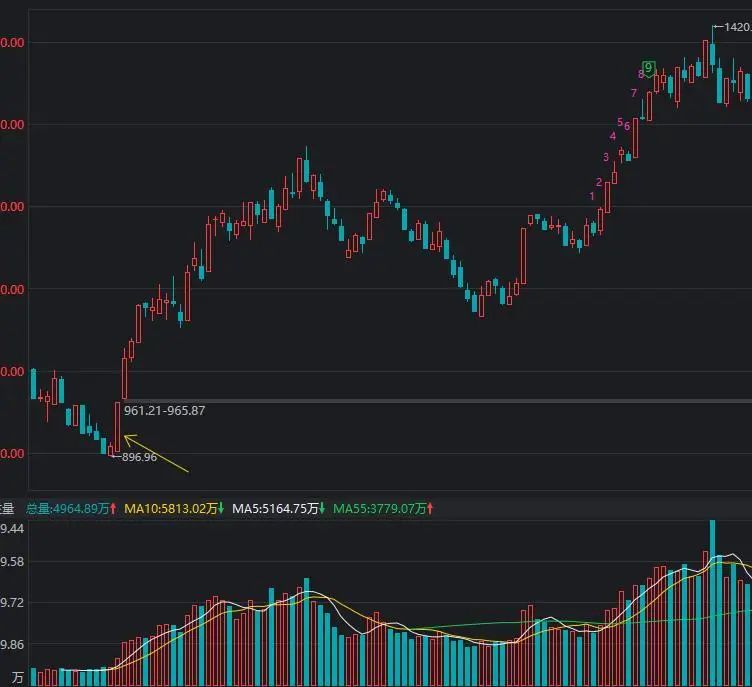Click the 896.96 low price label
This screenshot has width=752, height=687.
139,457
